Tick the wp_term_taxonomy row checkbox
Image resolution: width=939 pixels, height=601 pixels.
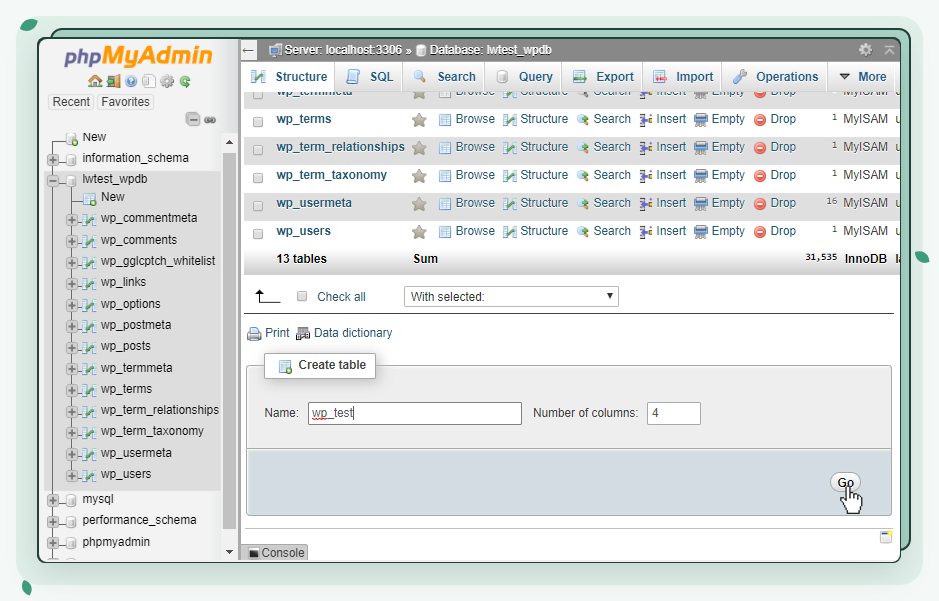pos(258,178)
